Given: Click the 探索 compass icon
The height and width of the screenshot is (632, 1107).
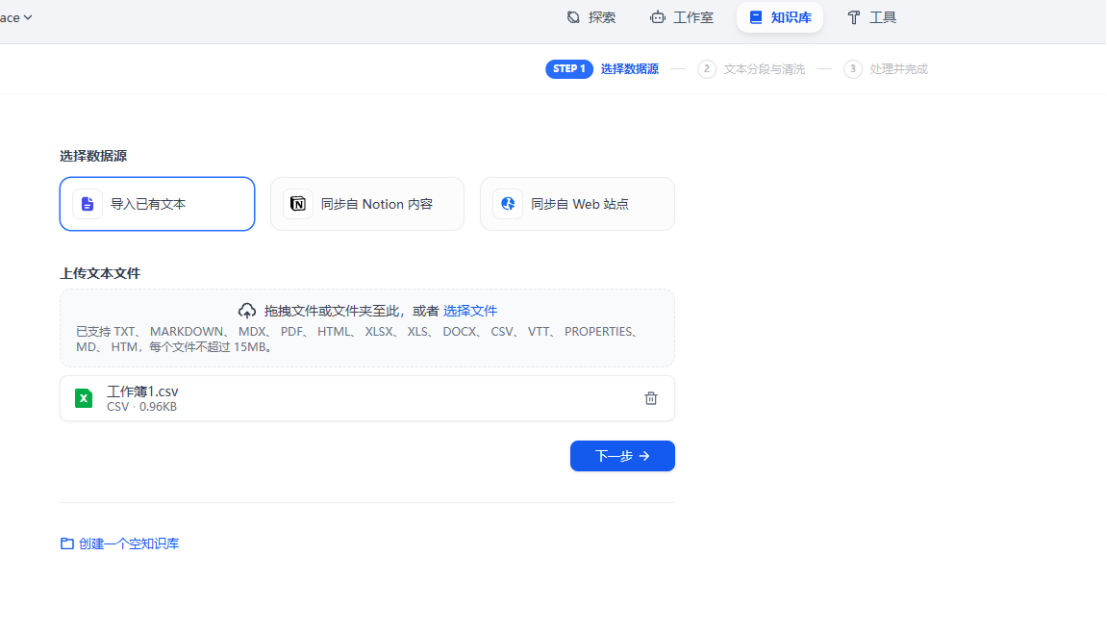Looking at the screenshot, I should [573, 17].
